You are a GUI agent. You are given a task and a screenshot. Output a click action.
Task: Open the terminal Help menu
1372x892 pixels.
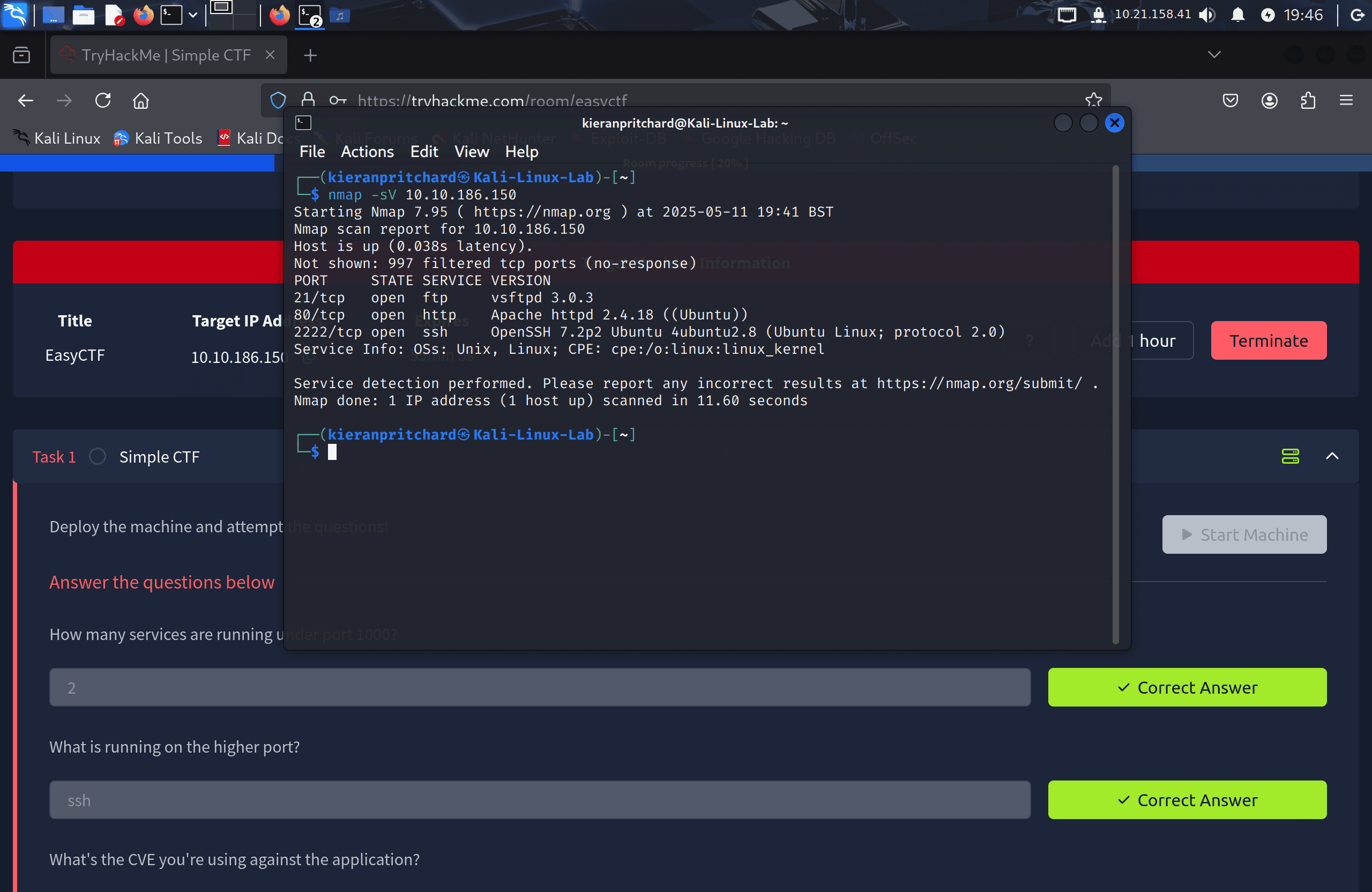(521, 152)
